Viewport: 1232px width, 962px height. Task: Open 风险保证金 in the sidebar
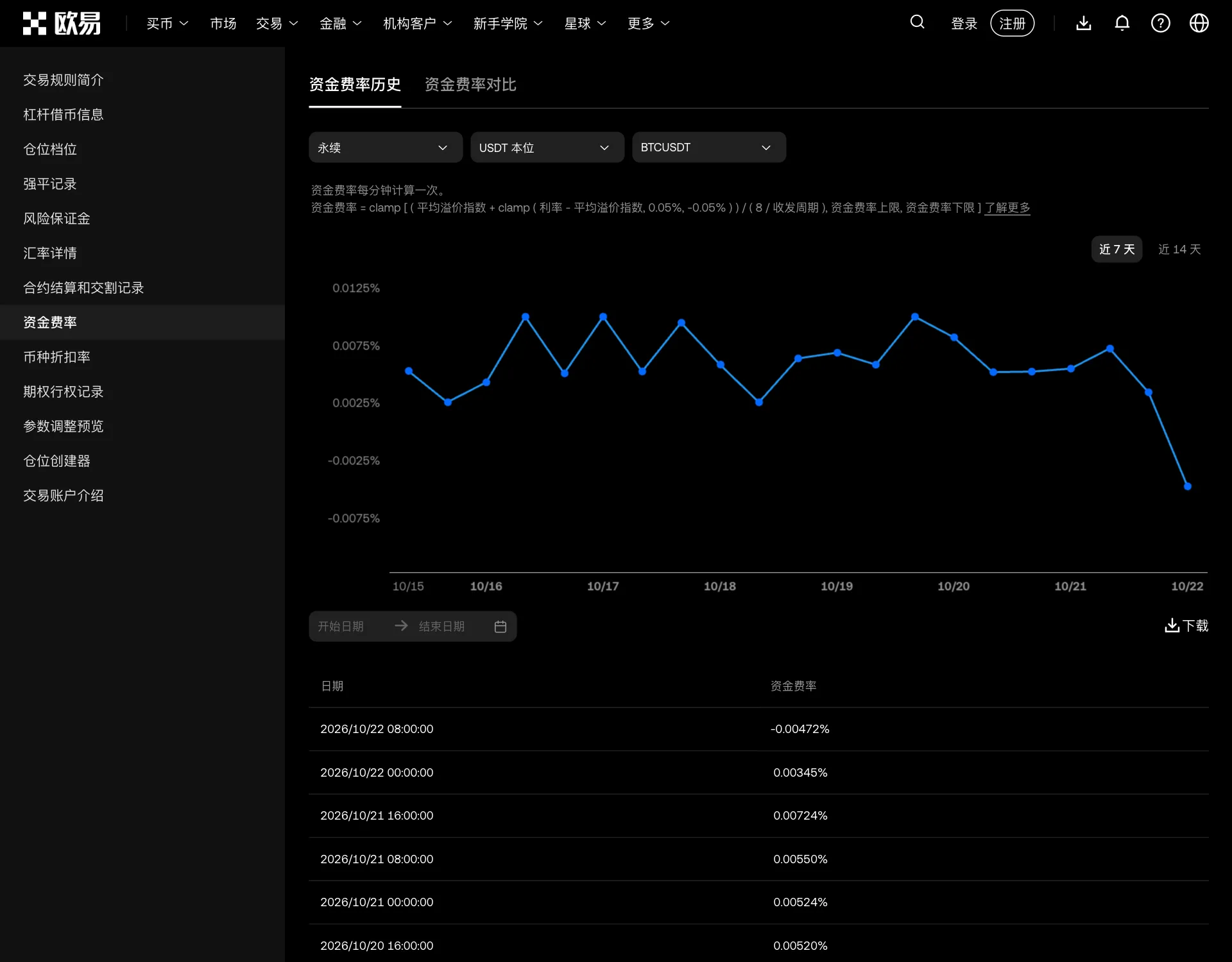[142, 219]
